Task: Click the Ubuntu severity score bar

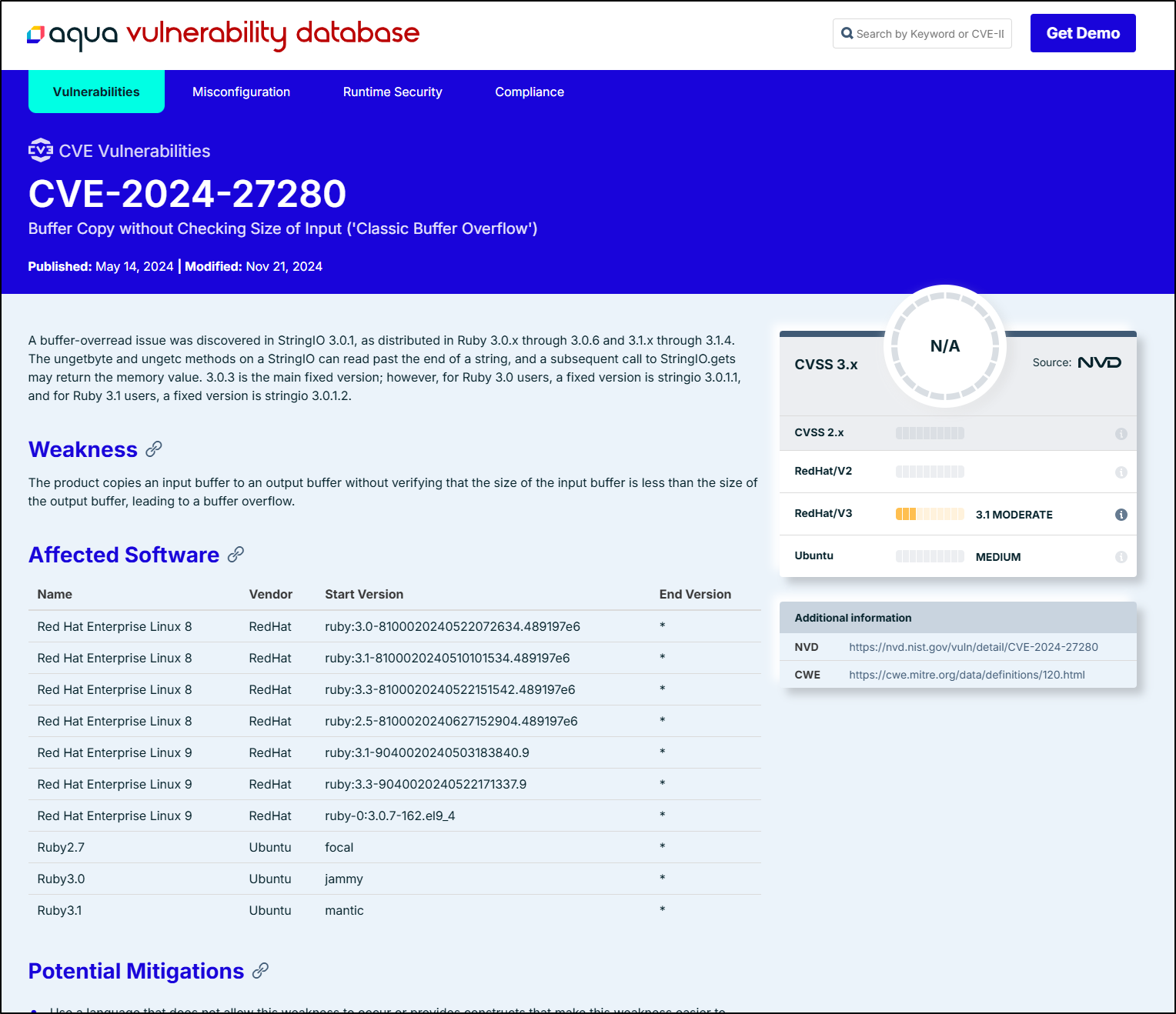Action: tap(930, 556)
